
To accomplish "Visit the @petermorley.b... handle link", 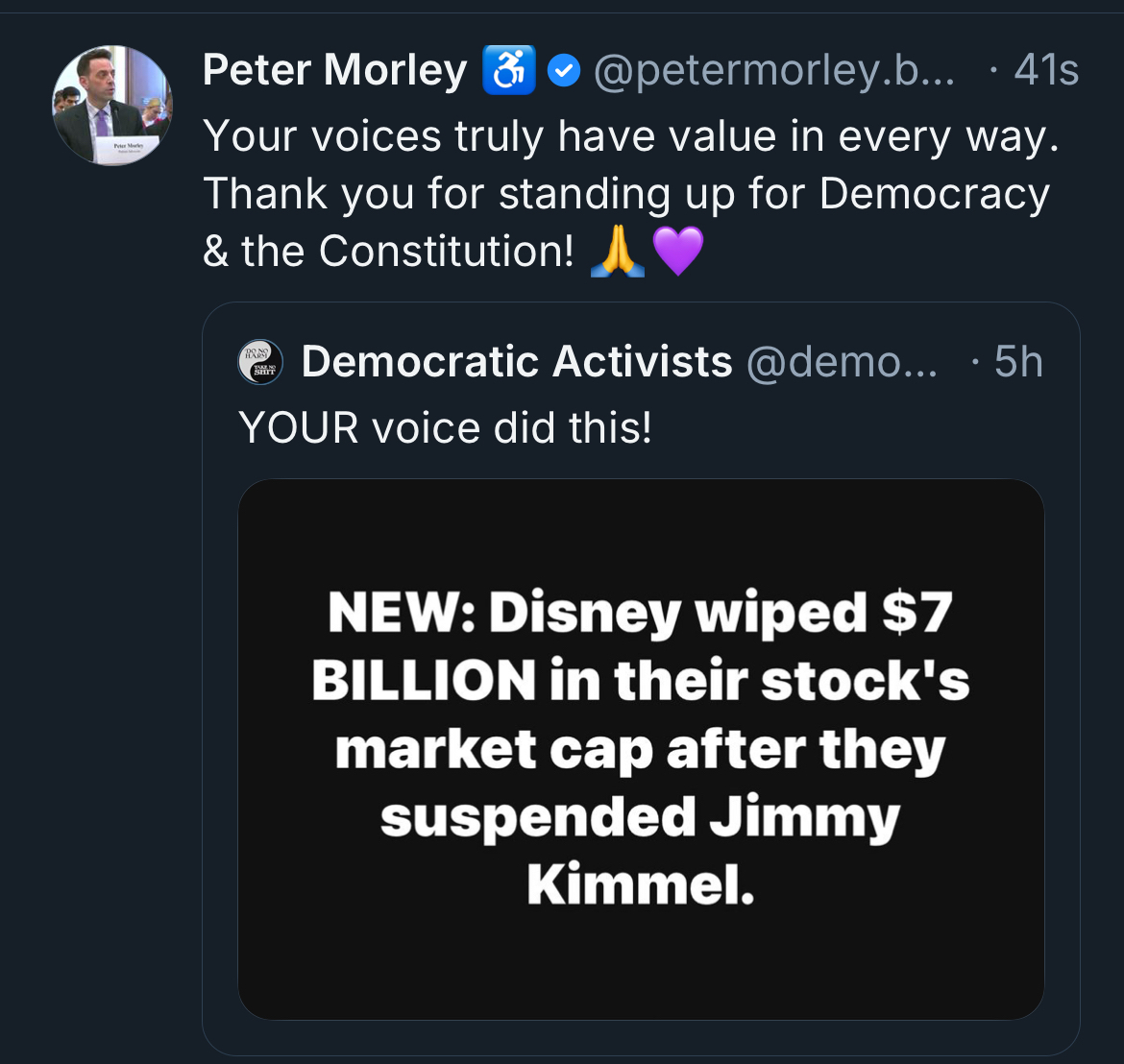I will (774, 71).
